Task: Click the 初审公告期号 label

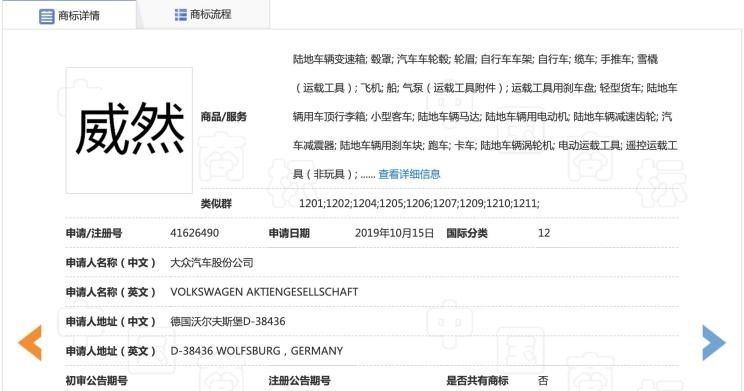Action: [96, 380]
